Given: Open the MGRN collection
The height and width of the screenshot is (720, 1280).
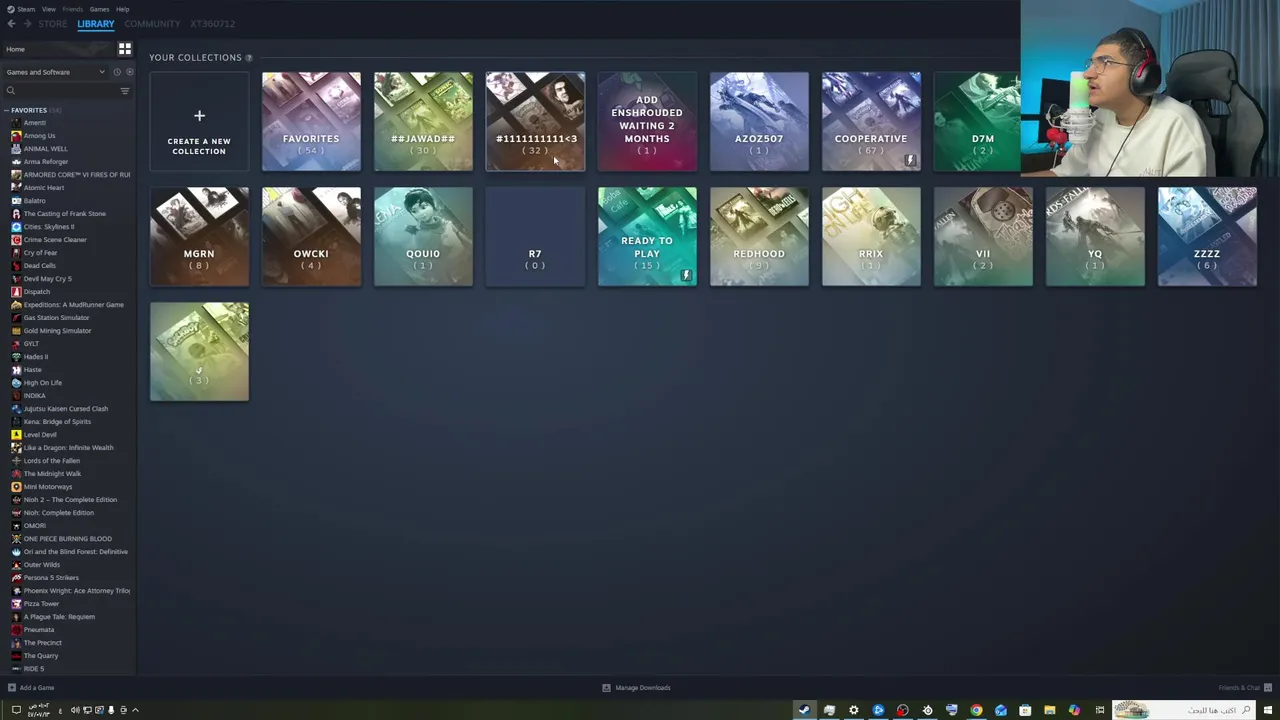Looking at the screenshot, I should (199, 237).
